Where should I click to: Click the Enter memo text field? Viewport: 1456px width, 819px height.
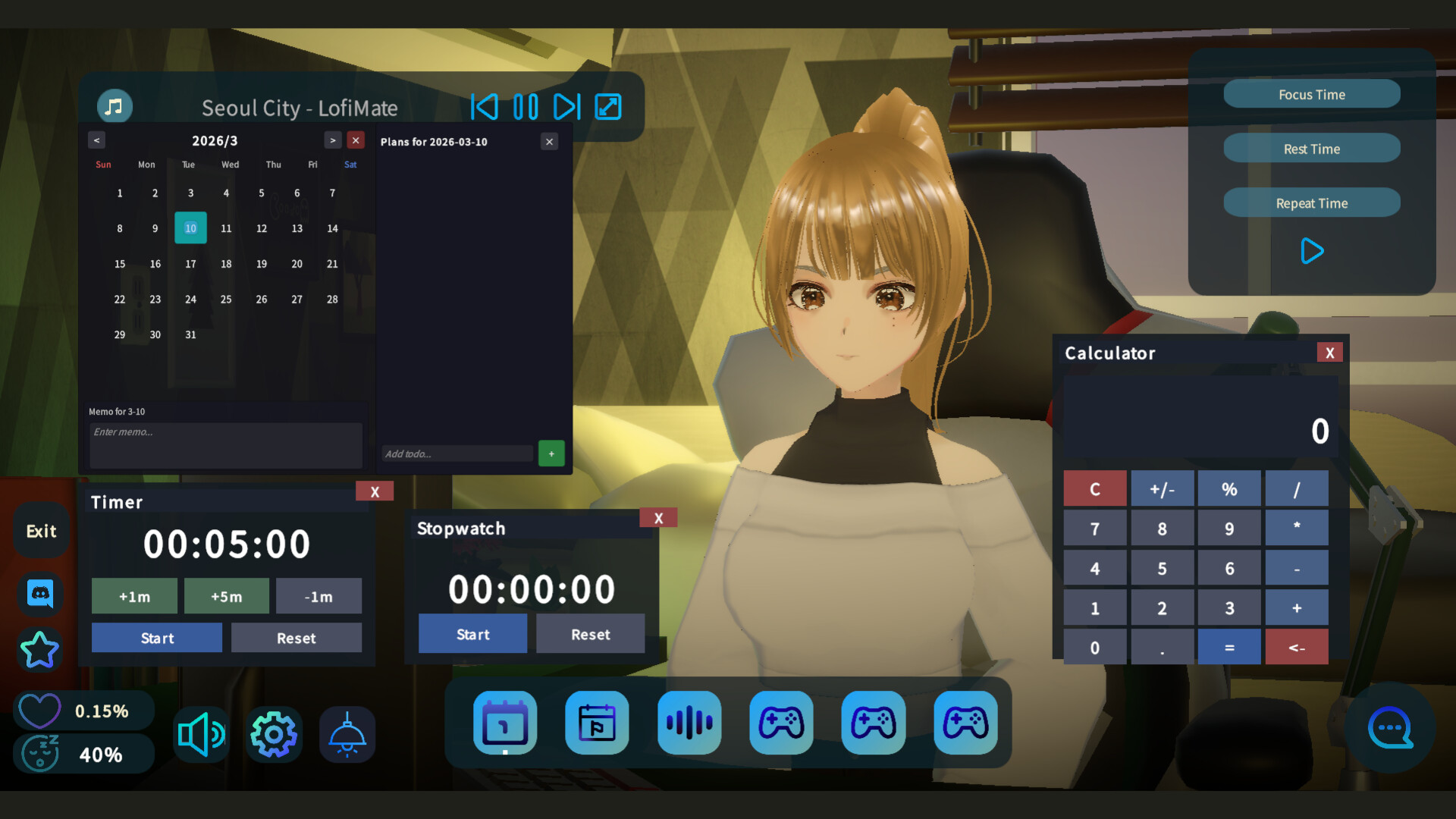pos(225,445)
